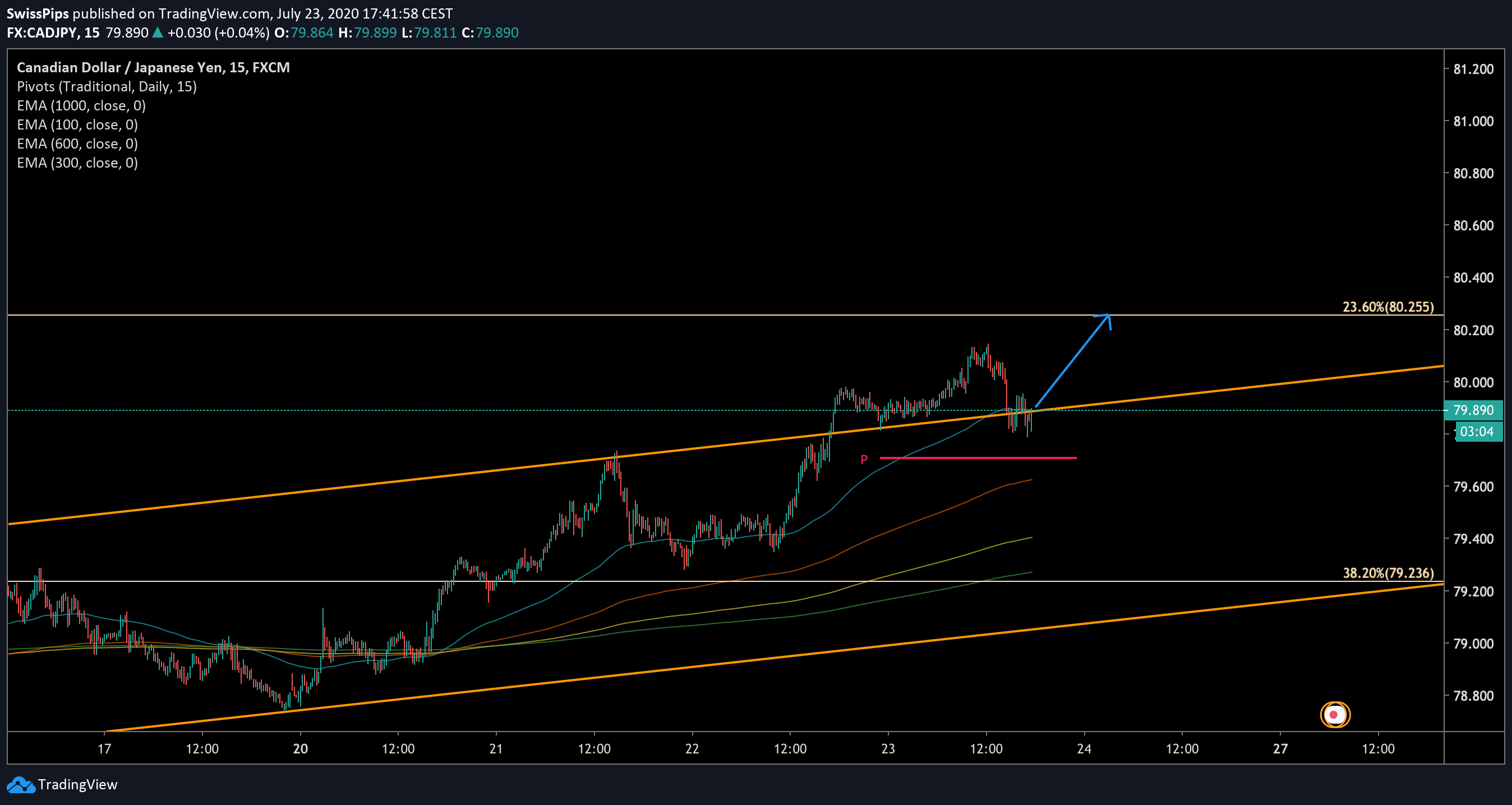This screenshot has height=805, width=1512.
Task: Click the FX:CADJPY, 15 symbol header
Action: 53,33
